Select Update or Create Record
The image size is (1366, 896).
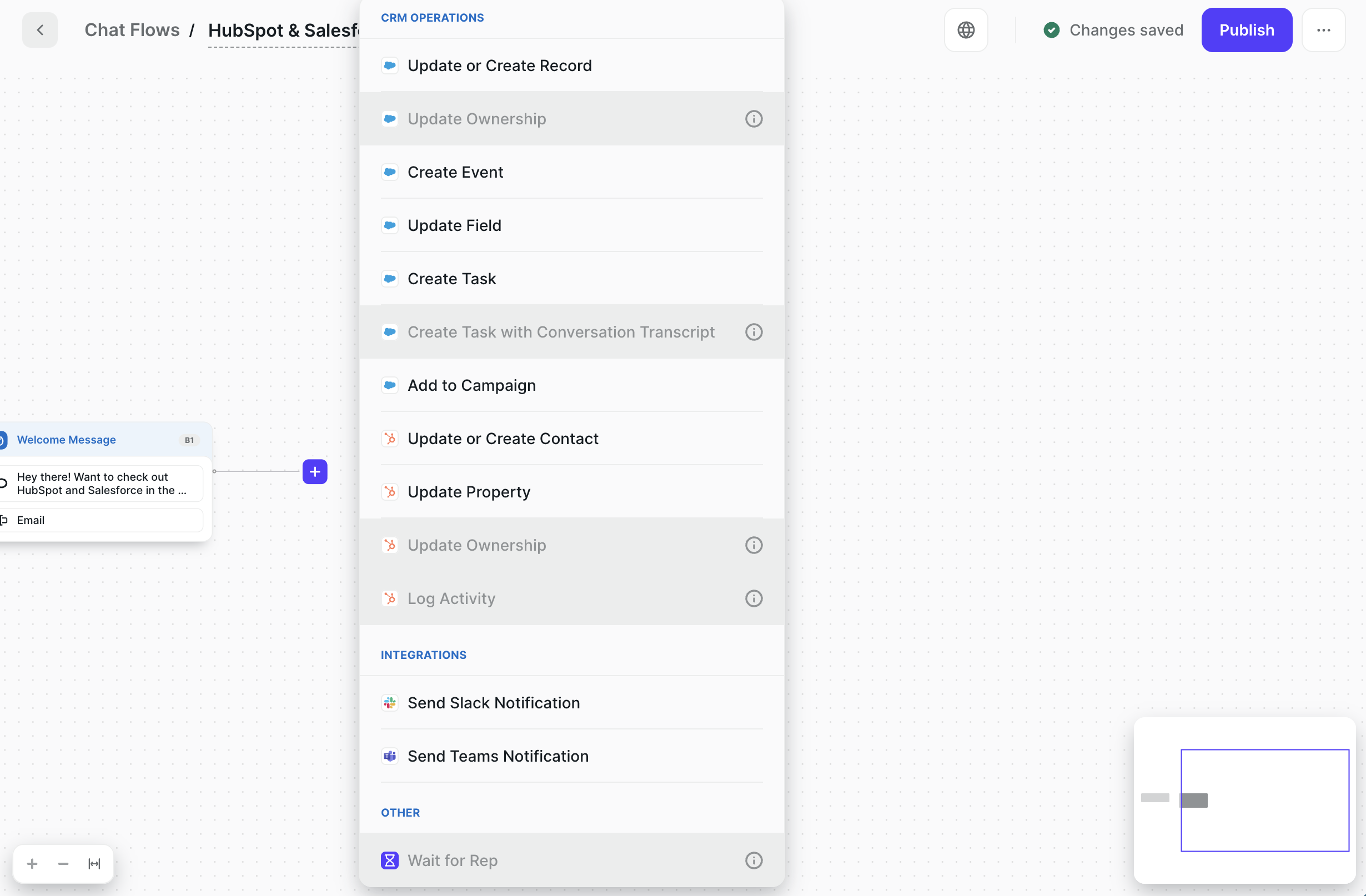tap(571, 66)
